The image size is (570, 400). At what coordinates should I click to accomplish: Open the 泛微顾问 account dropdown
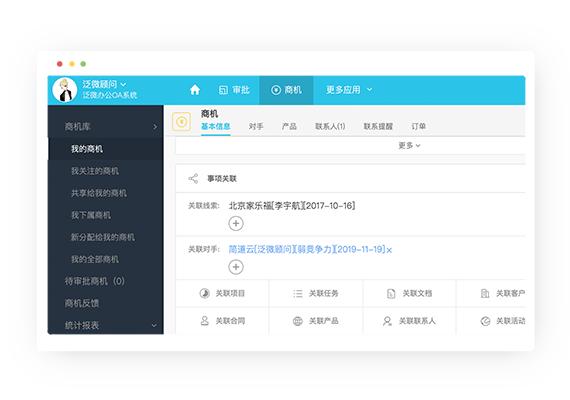coord(104,84)
